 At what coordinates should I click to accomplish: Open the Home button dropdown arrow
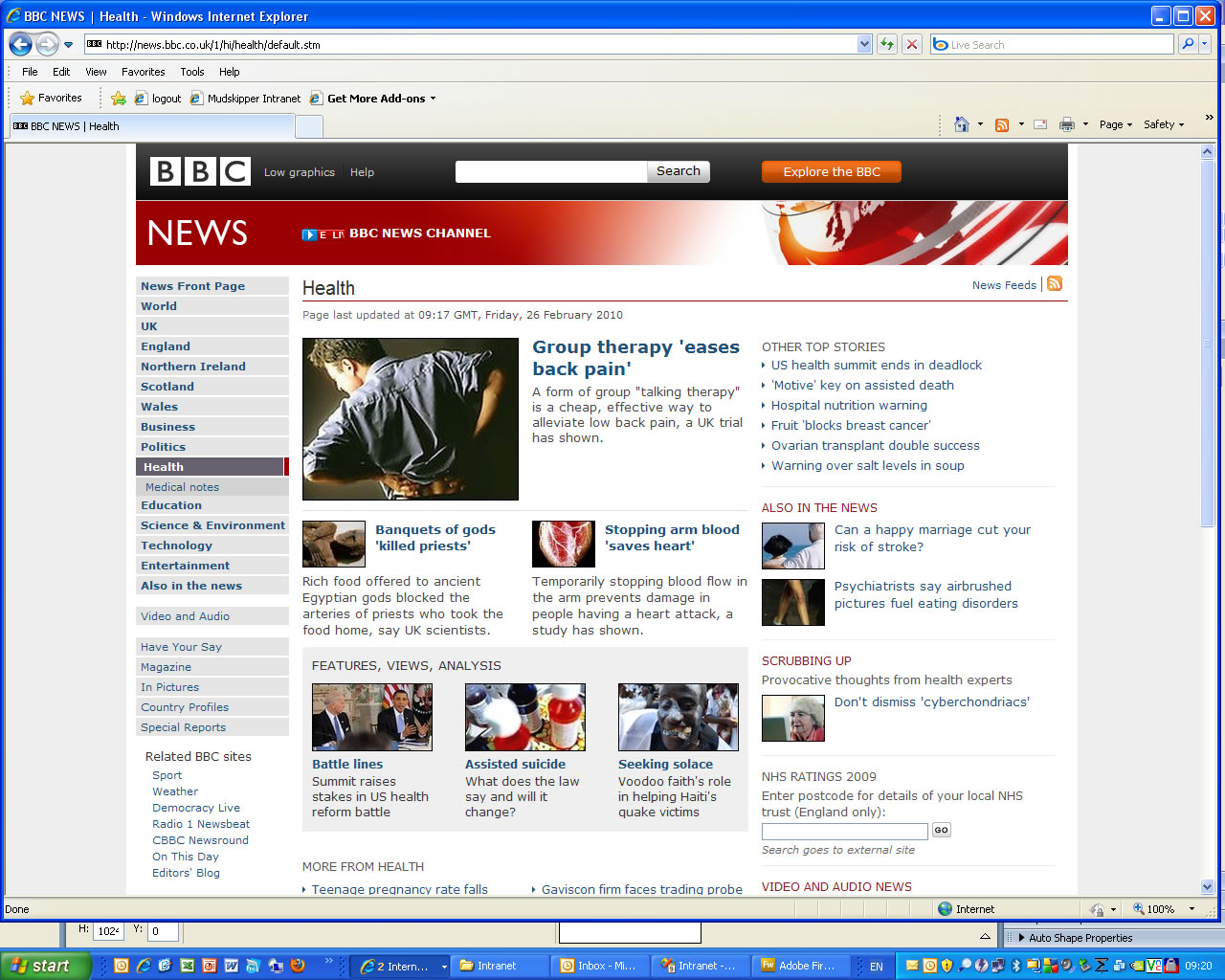click(x=980, y=124)
